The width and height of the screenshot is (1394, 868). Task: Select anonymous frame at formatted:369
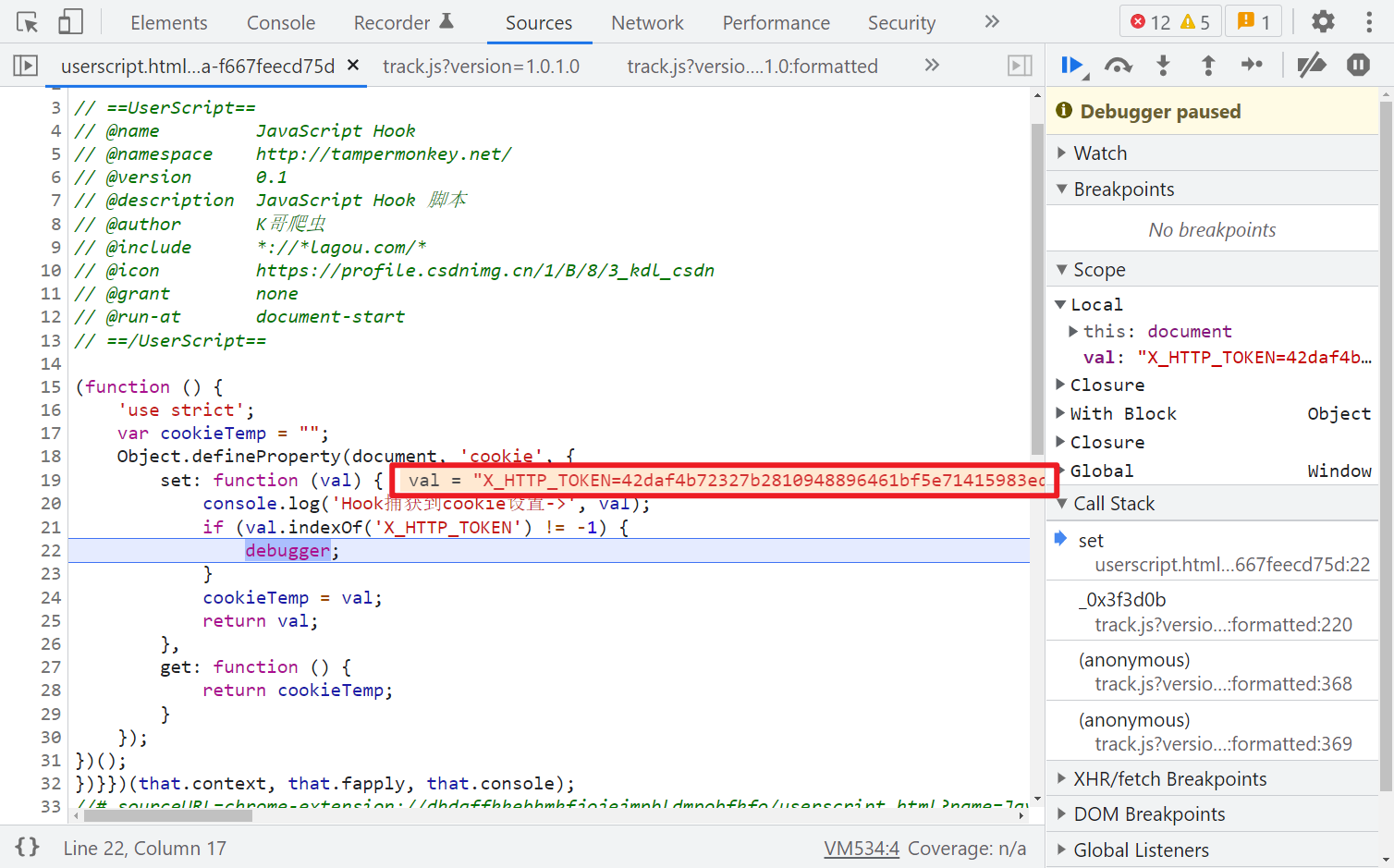1212,731
